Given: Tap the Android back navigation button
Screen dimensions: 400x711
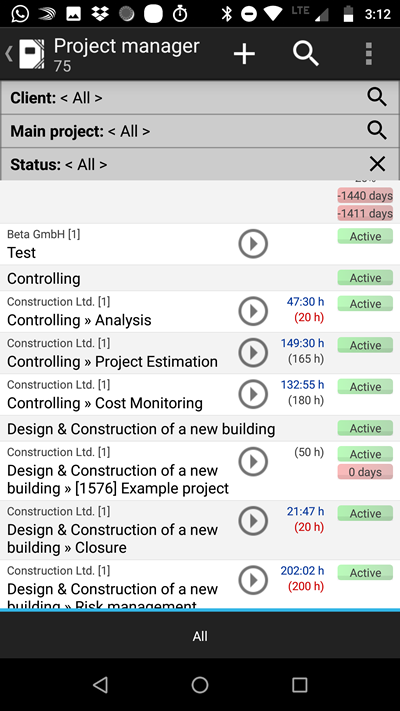Looking at the screenshot, I should [x=100, y=685].
